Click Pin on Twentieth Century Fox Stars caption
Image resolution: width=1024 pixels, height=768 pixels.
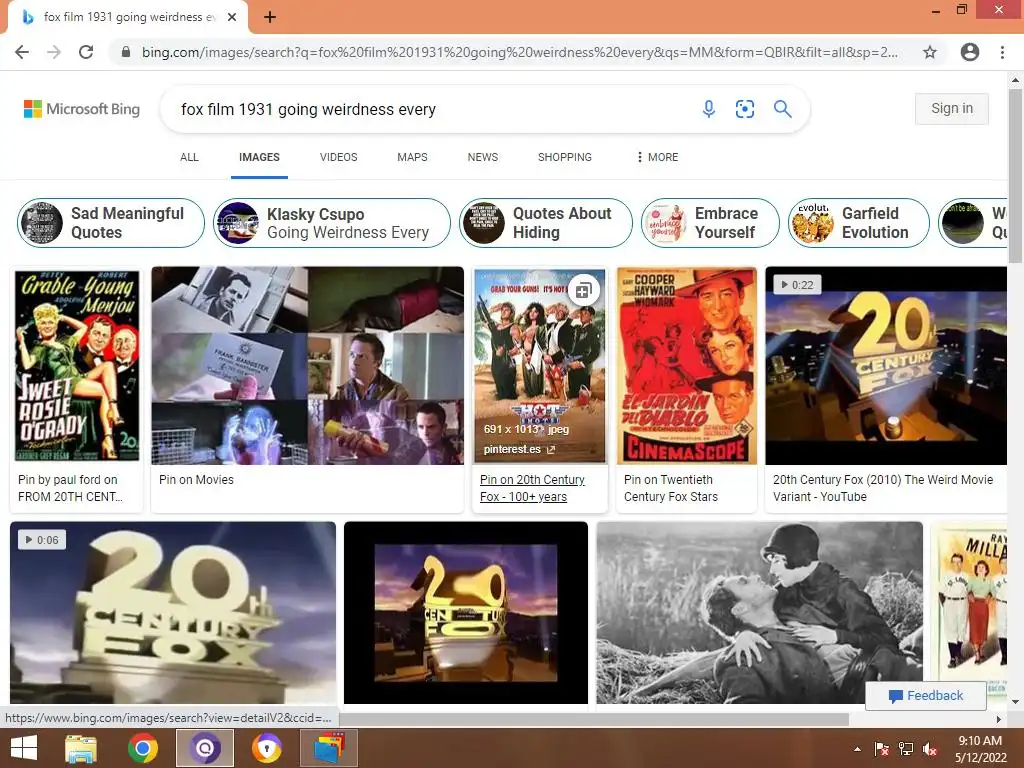[x=671, y=488]
